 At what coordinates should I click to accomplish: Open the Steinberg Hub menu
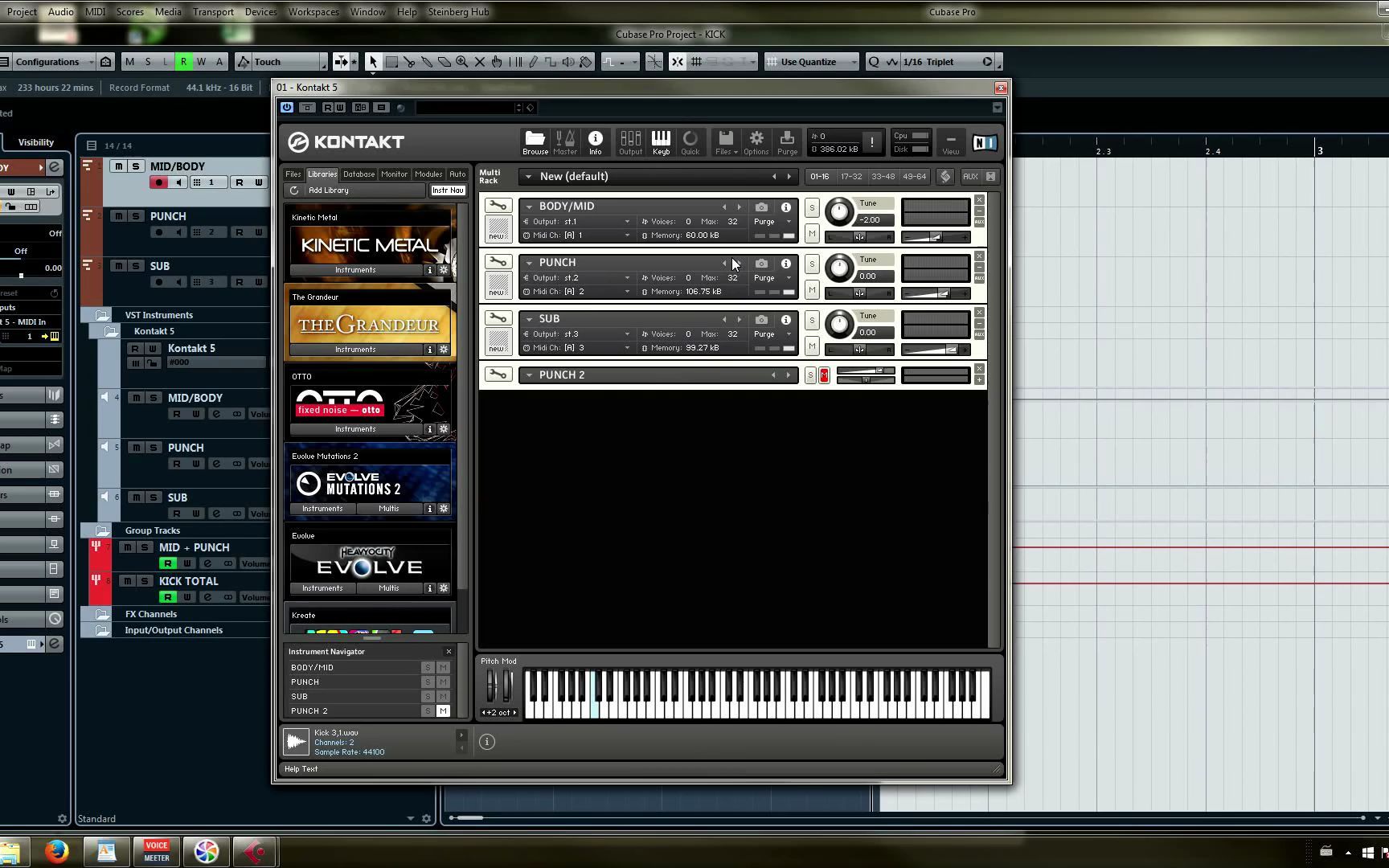click(458, 12)
